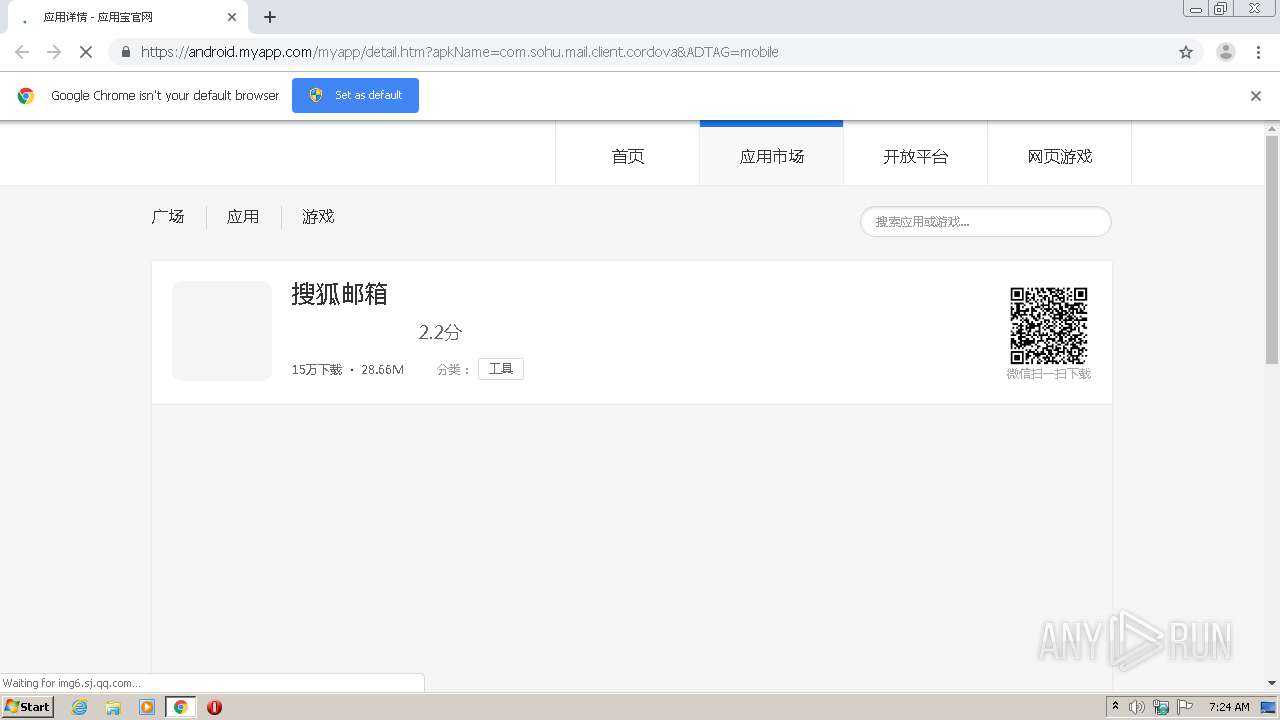Screen dimensions: 1280x720
Task: Click the page vertical scrollbar thumb
Action: [x=1272, y=250]
